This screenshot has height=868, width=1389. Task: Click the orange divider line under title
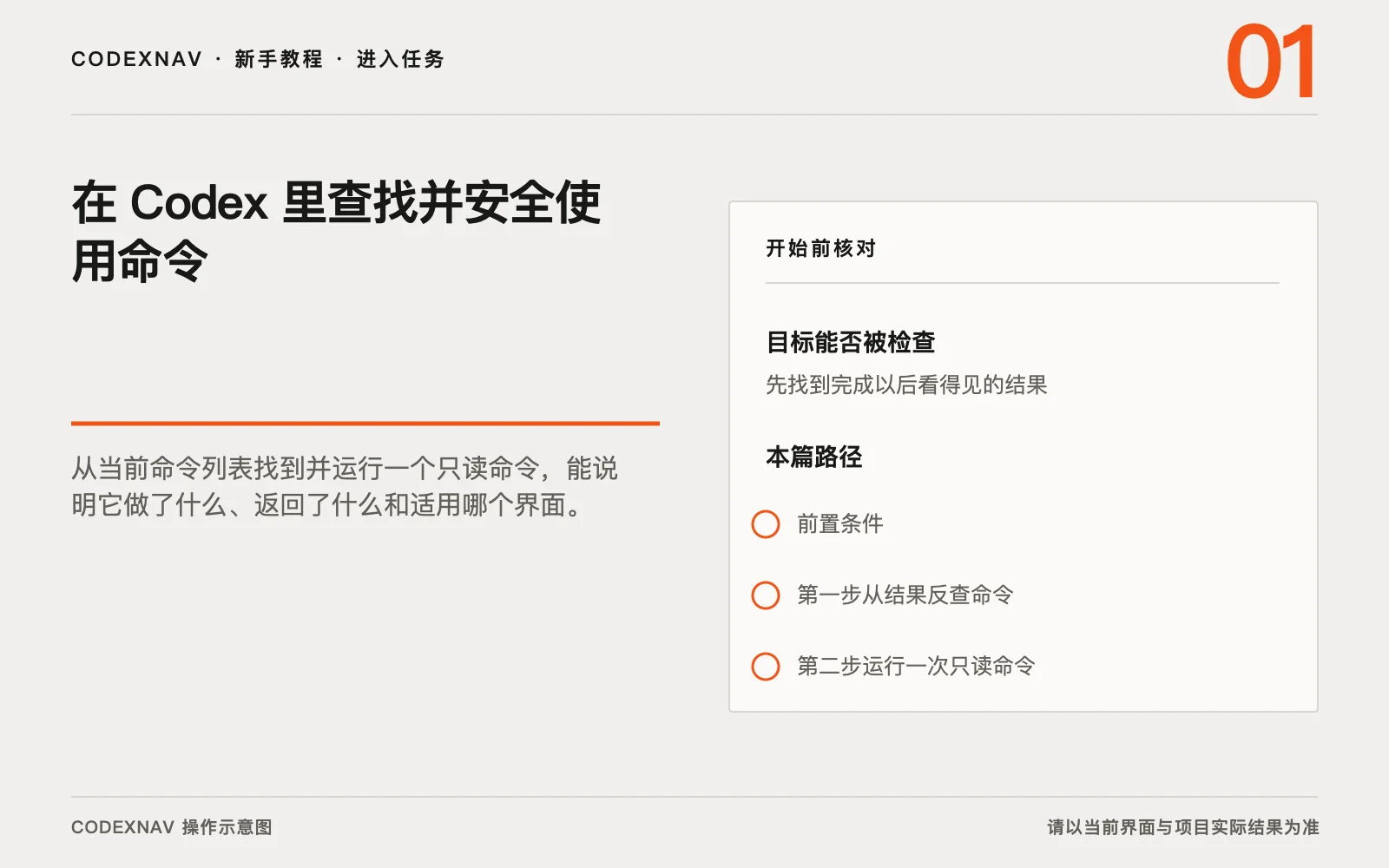pos(365,424)
